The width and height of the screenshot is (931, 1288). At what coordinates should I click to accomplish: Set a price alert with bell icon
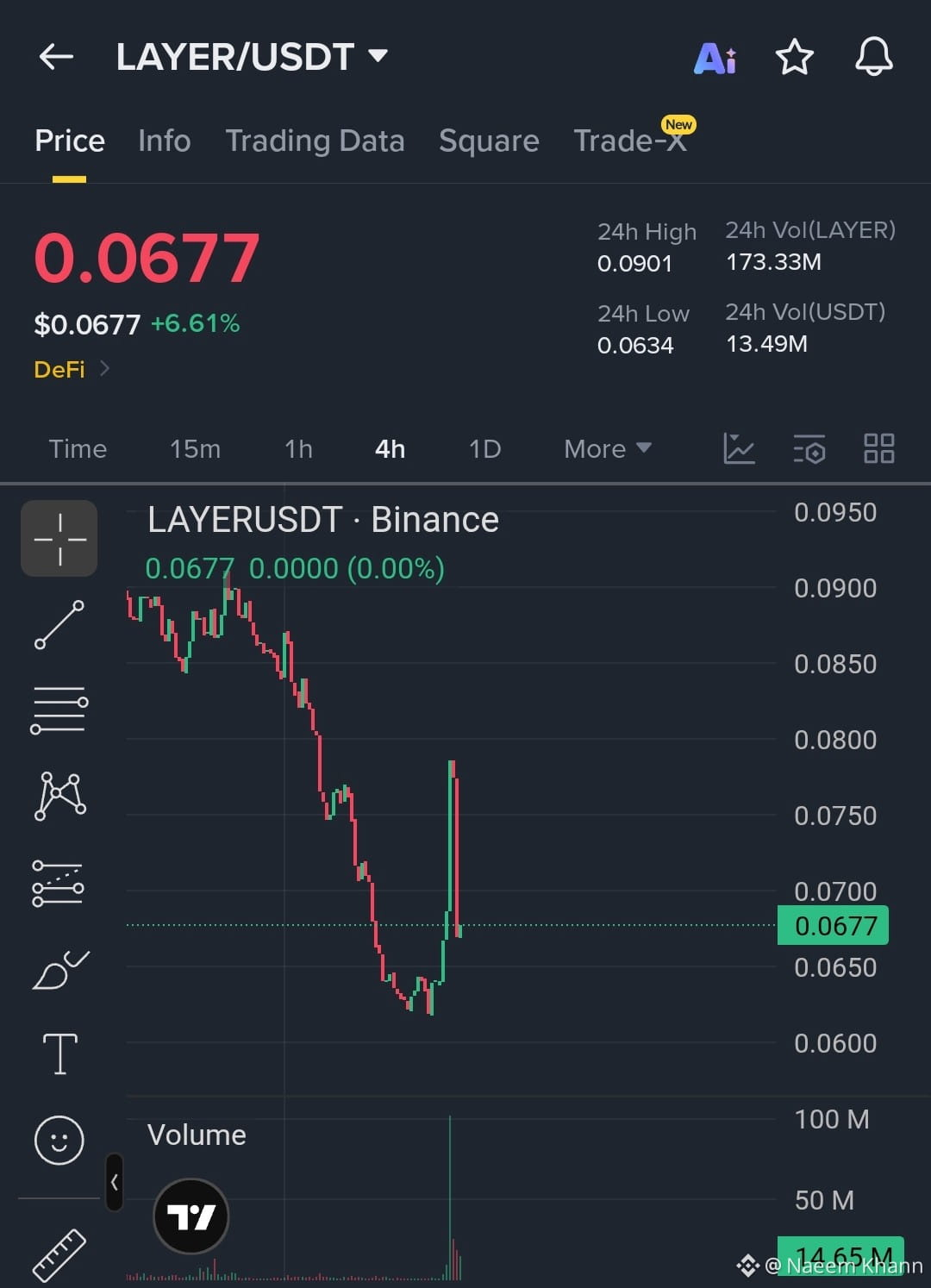click(873, 57)
